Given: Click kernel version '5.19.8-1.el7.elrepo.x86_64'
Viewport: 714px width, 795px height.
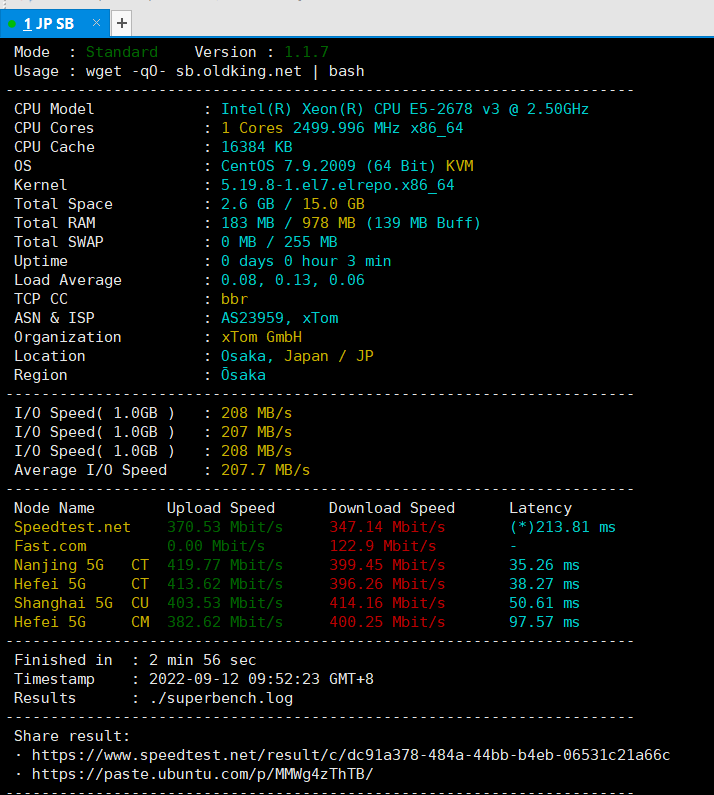Looking at the screenshot, I should [x=337, y=185].
